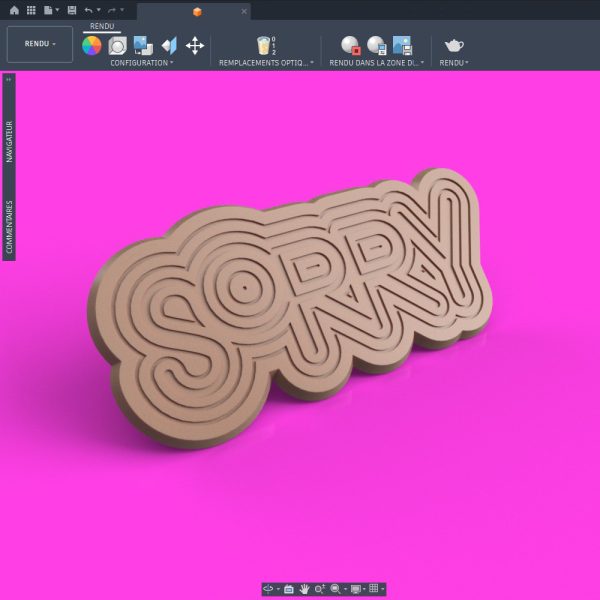Click the Zoom Window magnifier icon
Screen dimensions: 600x600
(335, 589)
